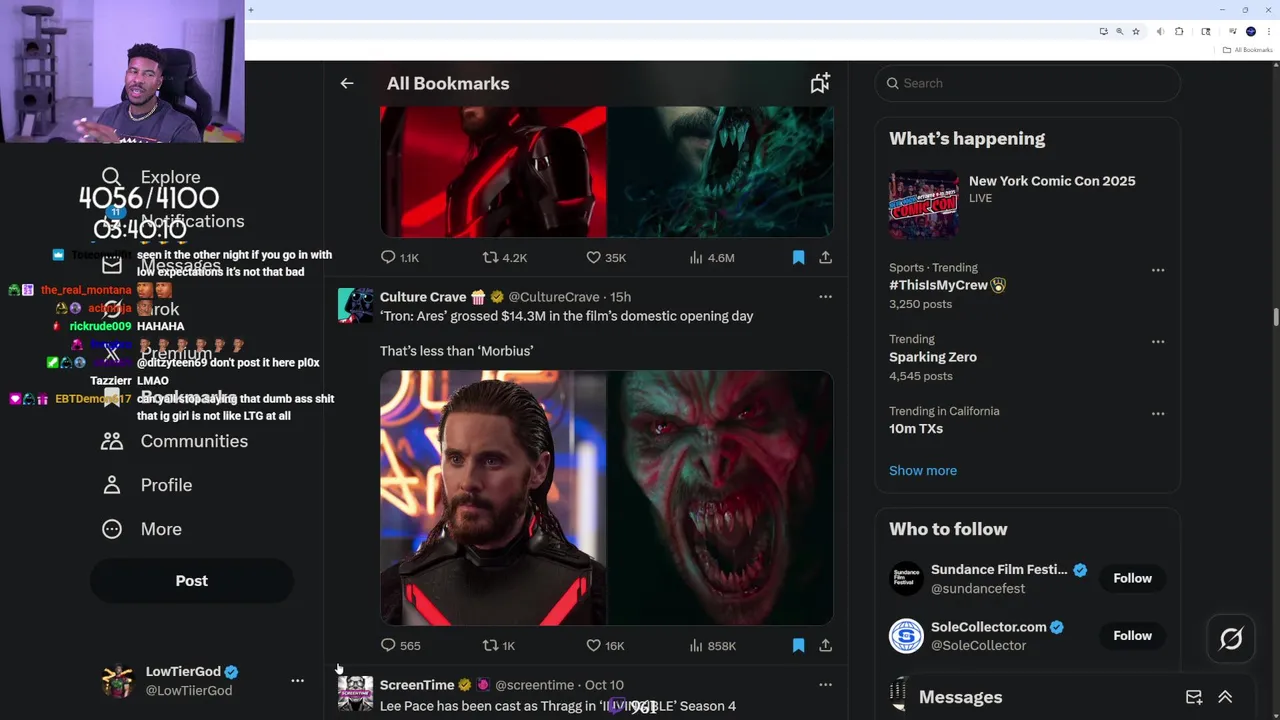Open All Bookmarks folder in bookmarks bar

[1248, 50]
